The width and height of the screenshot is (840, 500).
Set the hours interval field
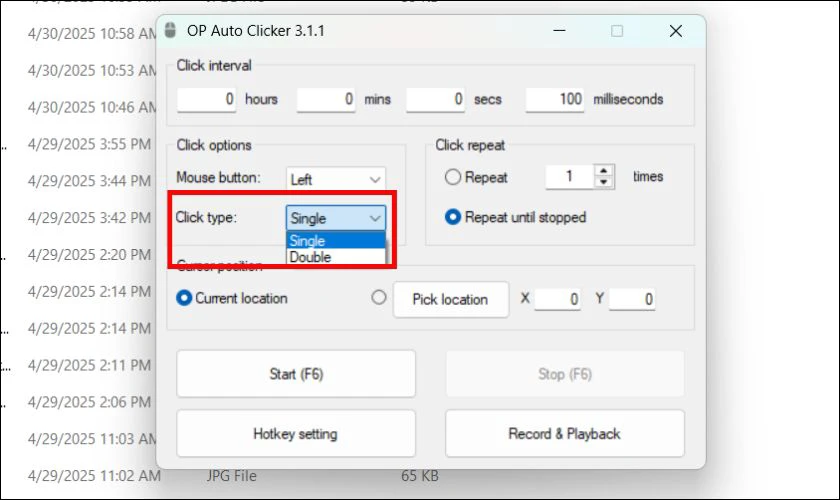click(206, 99)
